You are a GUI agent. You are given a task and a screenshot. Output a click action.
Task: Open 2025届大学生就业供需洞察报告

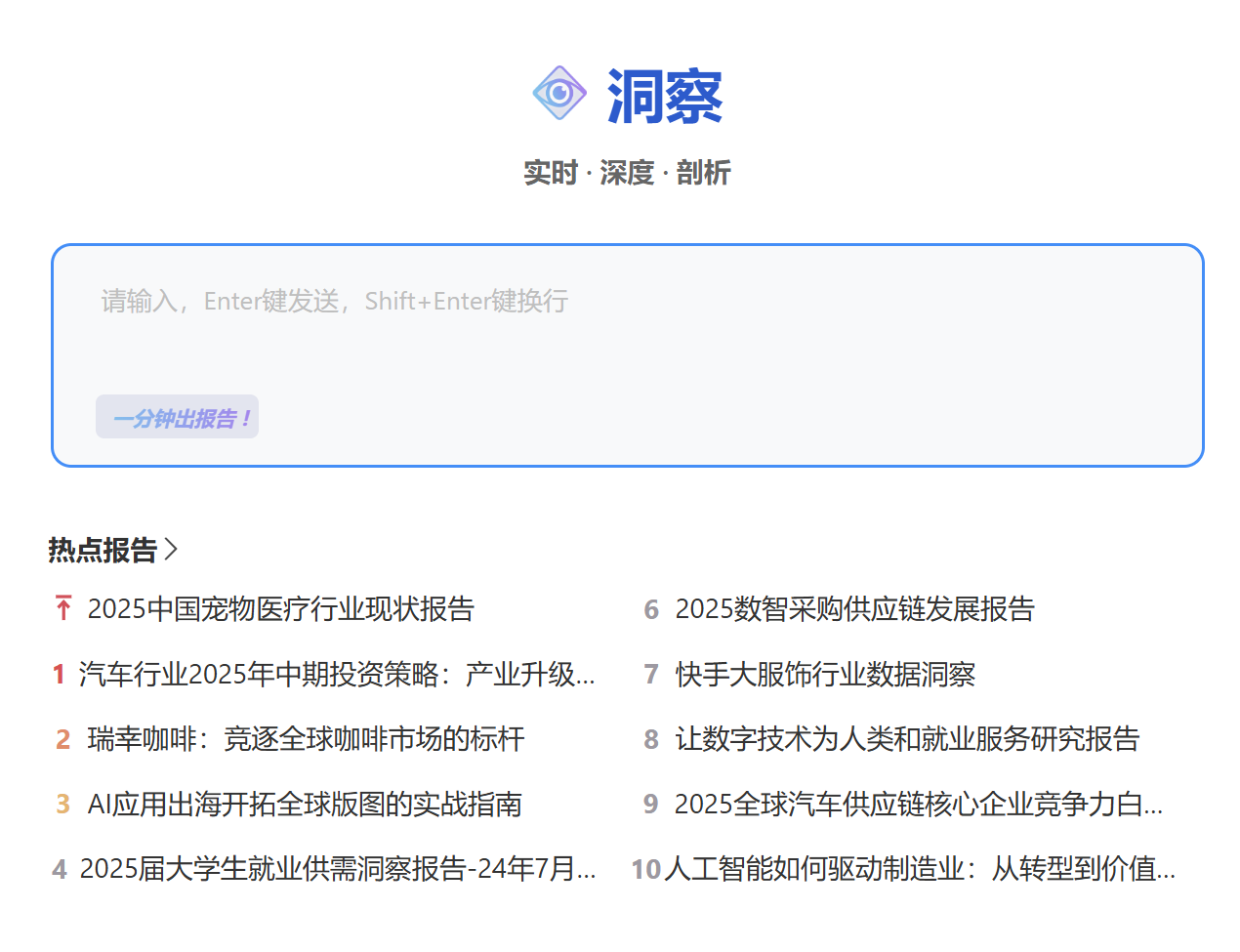pos(337,869)
